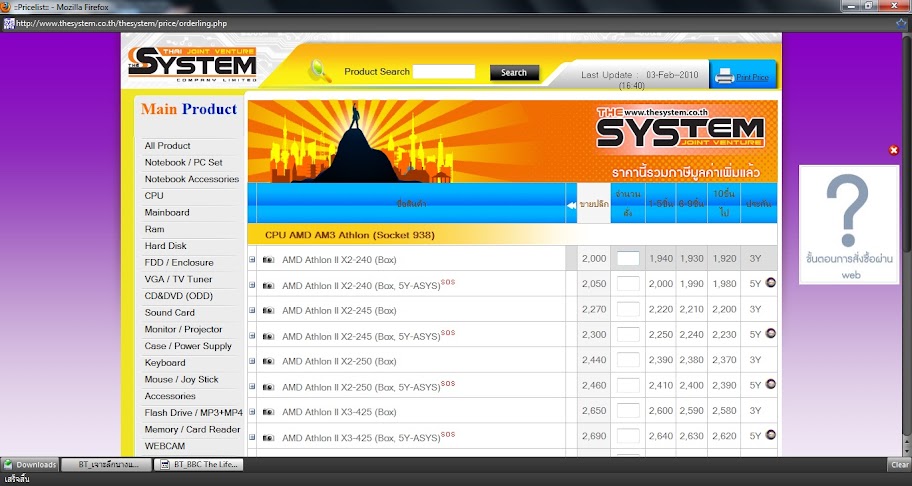Viewport: 912px width, 486px height.
Task: Click the quantity box for X2-250 (Box, 5Y-ASYS)
Action: [628, 385]
